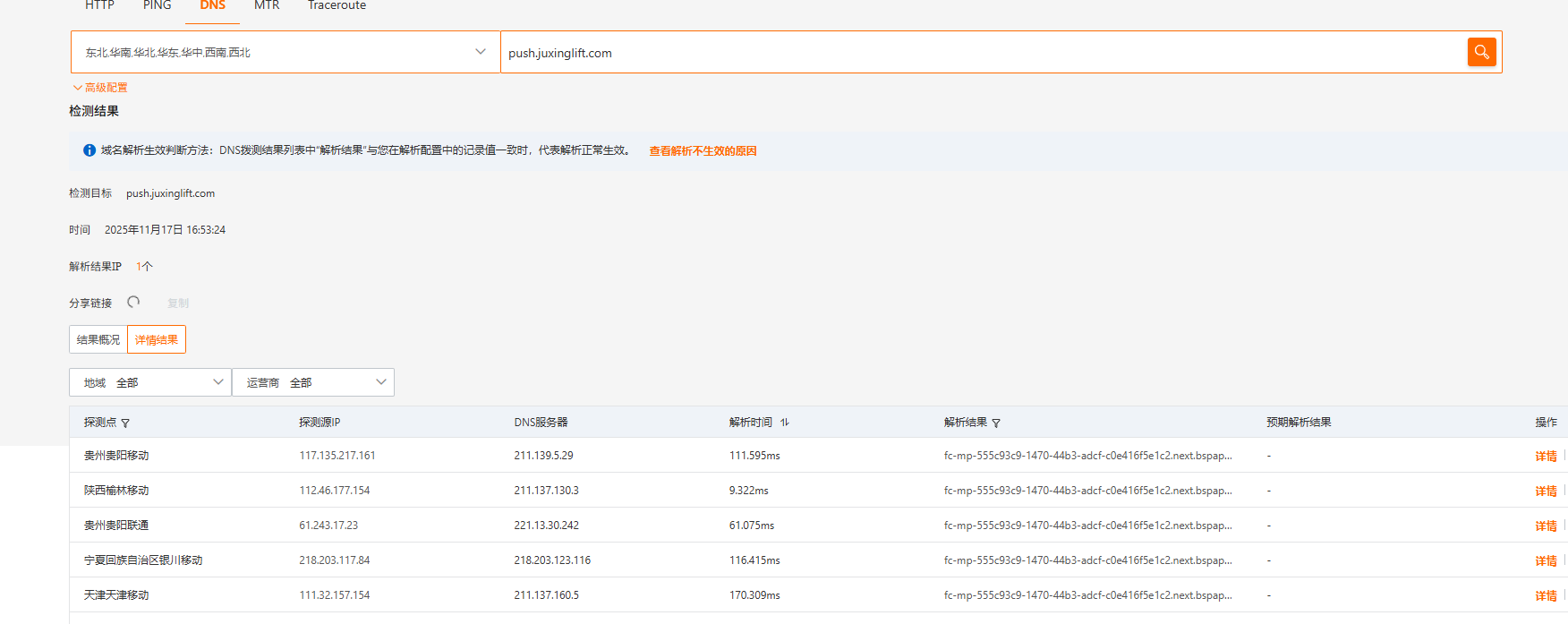Open the region selection dropdown
The width and height of the screenshot is (1568, 624).
[x=285, y=52]
